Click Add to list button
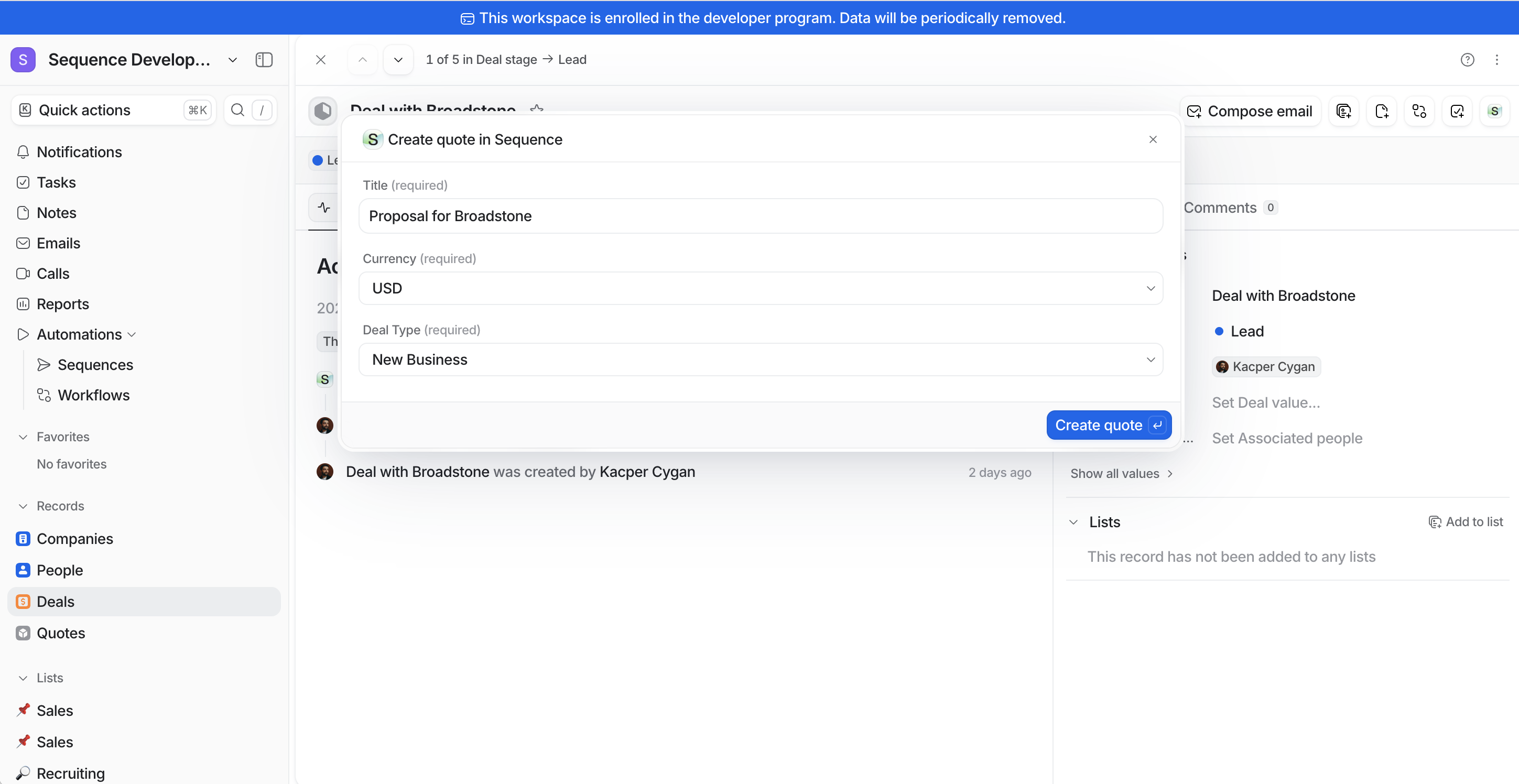1519x784 pixels. 1466,521
